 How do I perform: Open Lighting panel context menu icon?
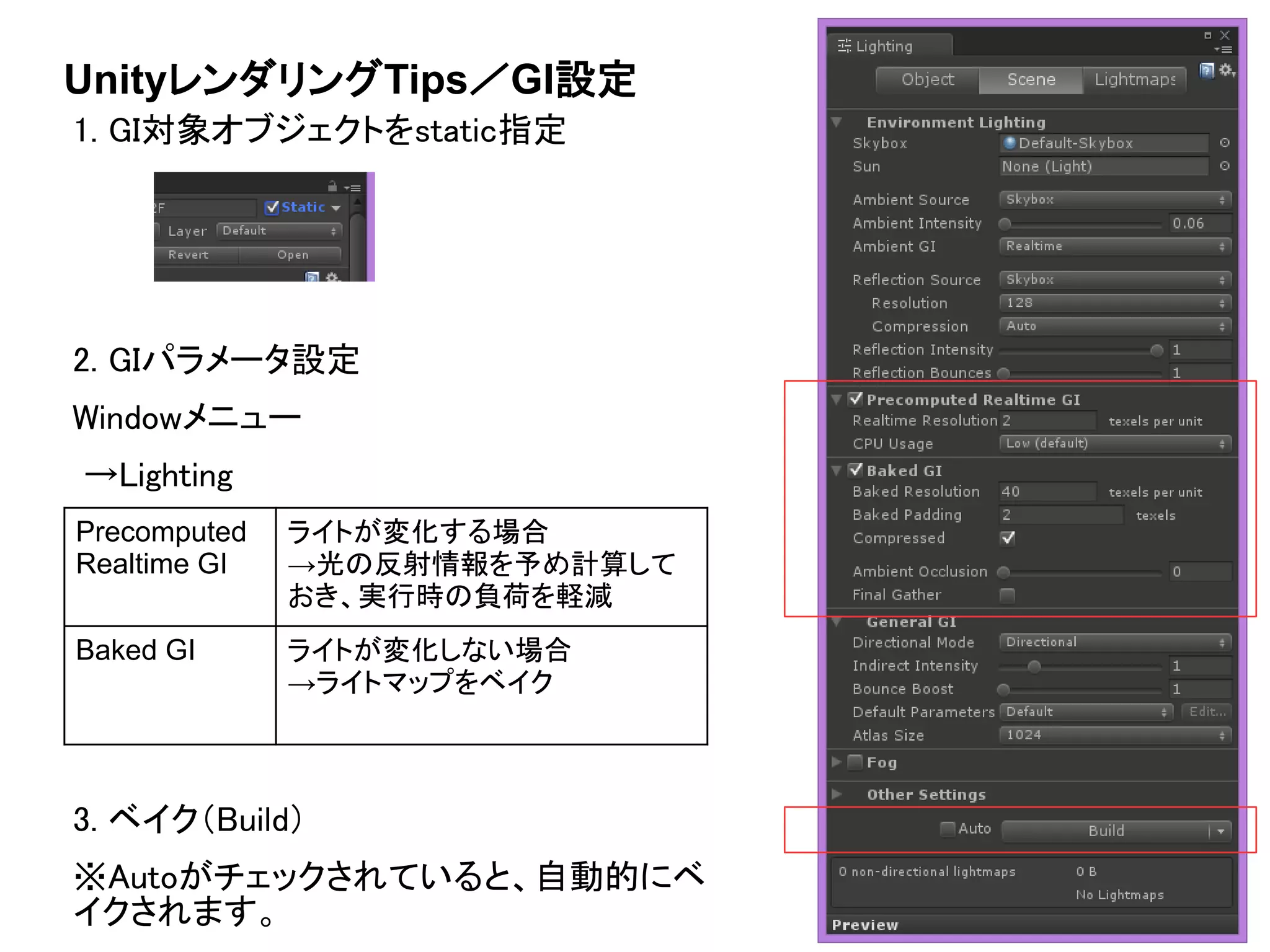point(1223,50)
